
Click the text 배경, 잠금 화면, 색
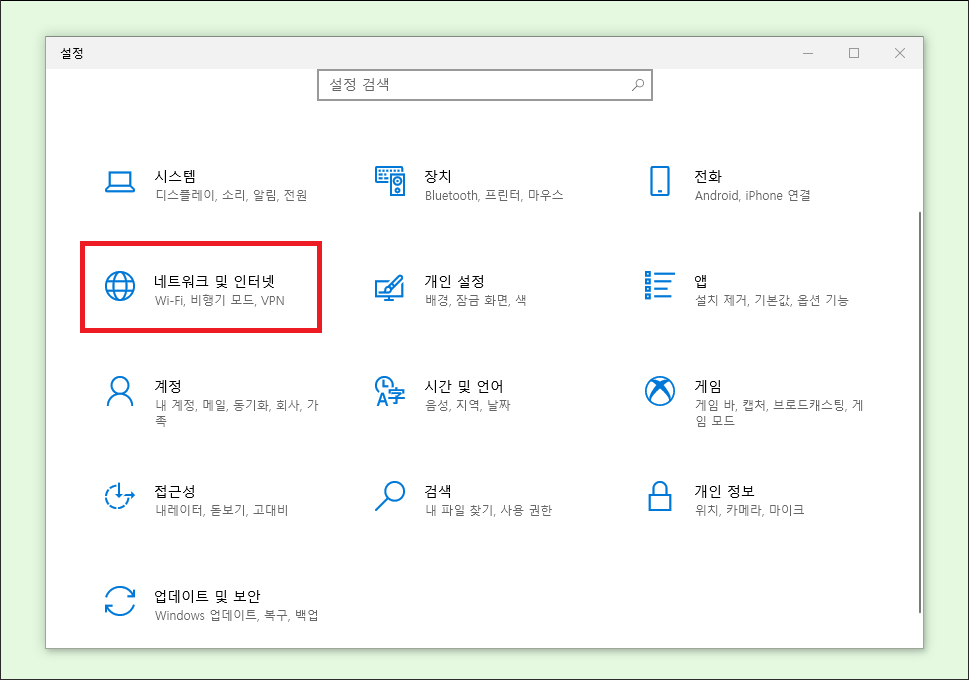[x=476, y=300]
